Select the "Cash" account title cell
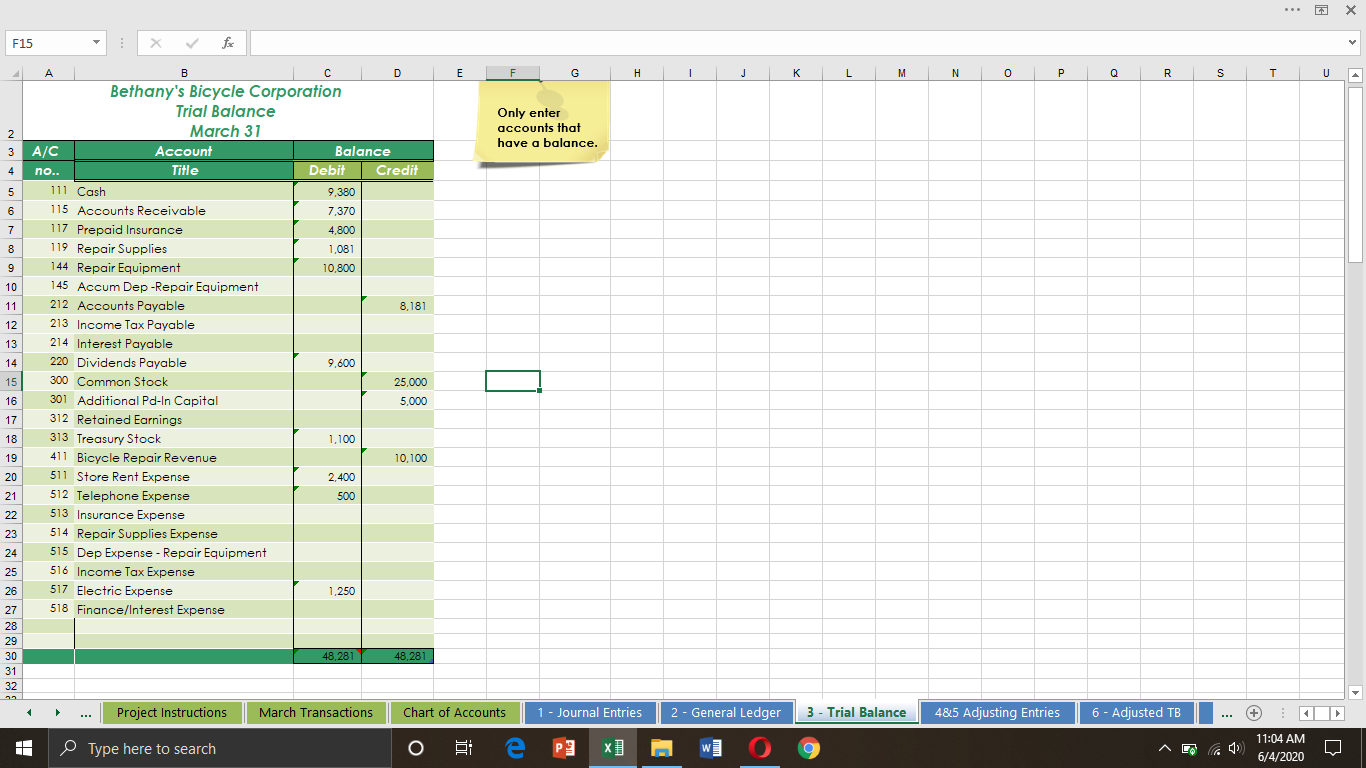Viewport: 1366px width, 768px height. point(184,191)
